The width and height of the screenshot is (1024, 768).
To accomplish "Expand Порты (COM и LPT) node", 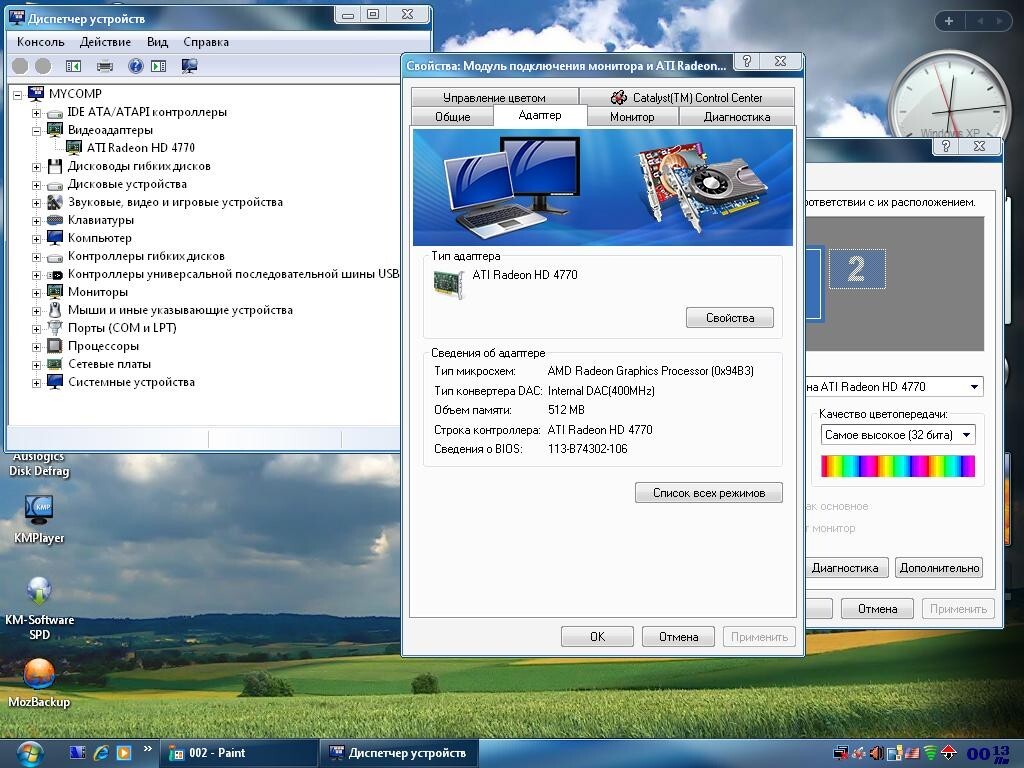I will click(37, 329).
